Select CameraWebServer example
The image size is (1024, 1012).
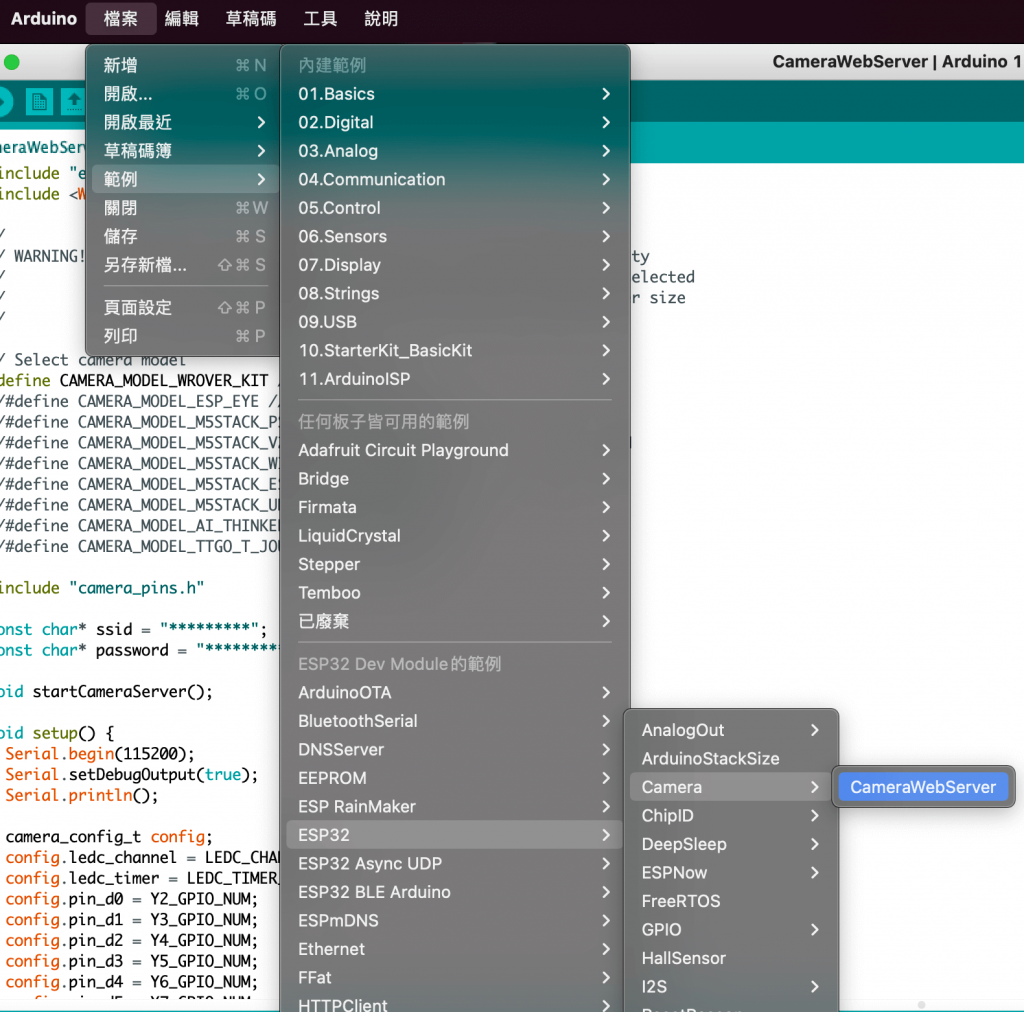tap(923, 787)
